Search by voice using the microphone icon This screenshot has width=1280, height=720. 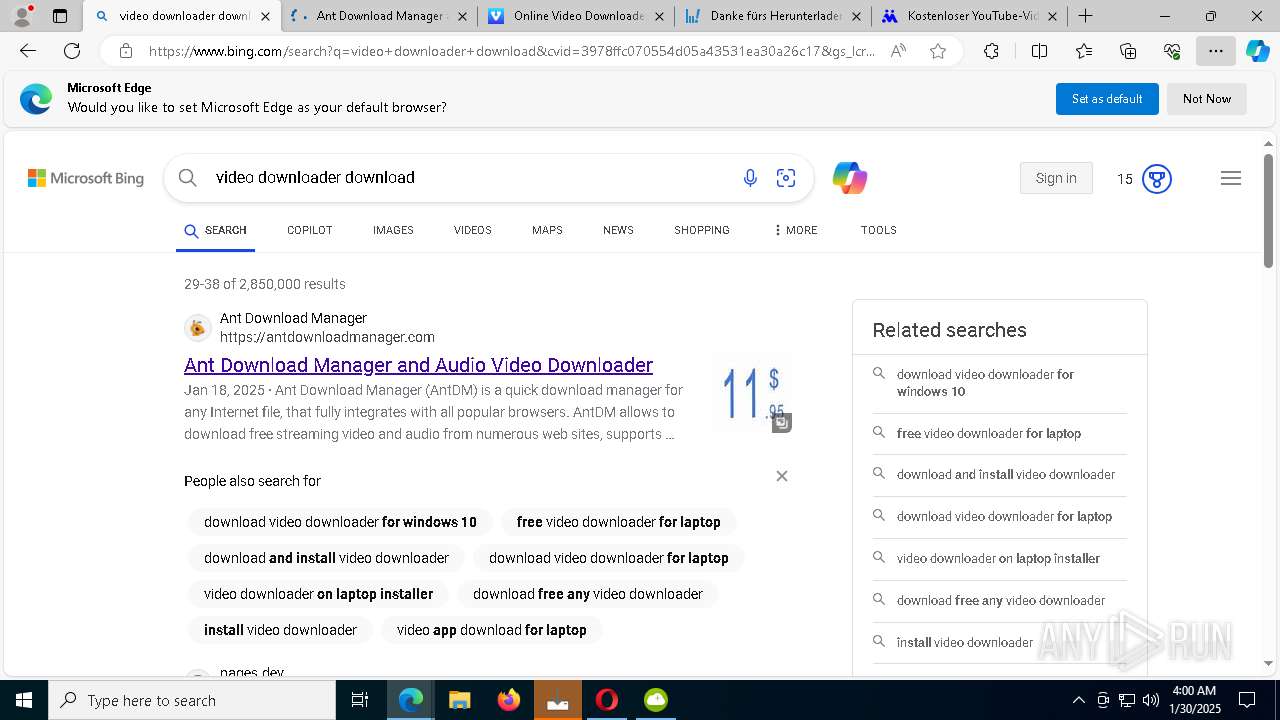750,178
